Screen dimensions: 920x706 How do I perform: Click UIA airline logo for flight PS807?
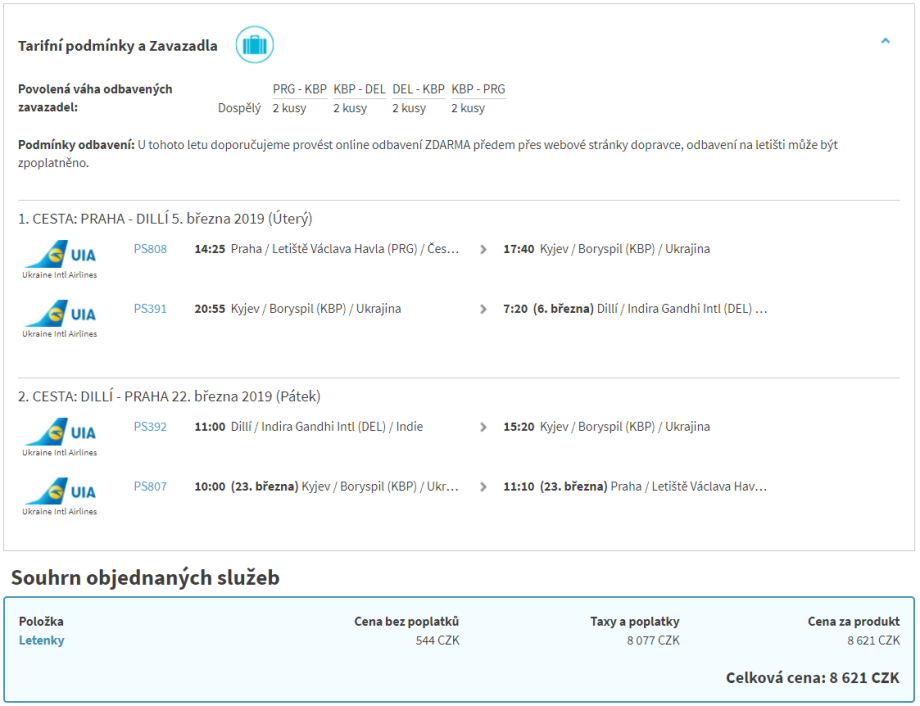click(60, 497)
